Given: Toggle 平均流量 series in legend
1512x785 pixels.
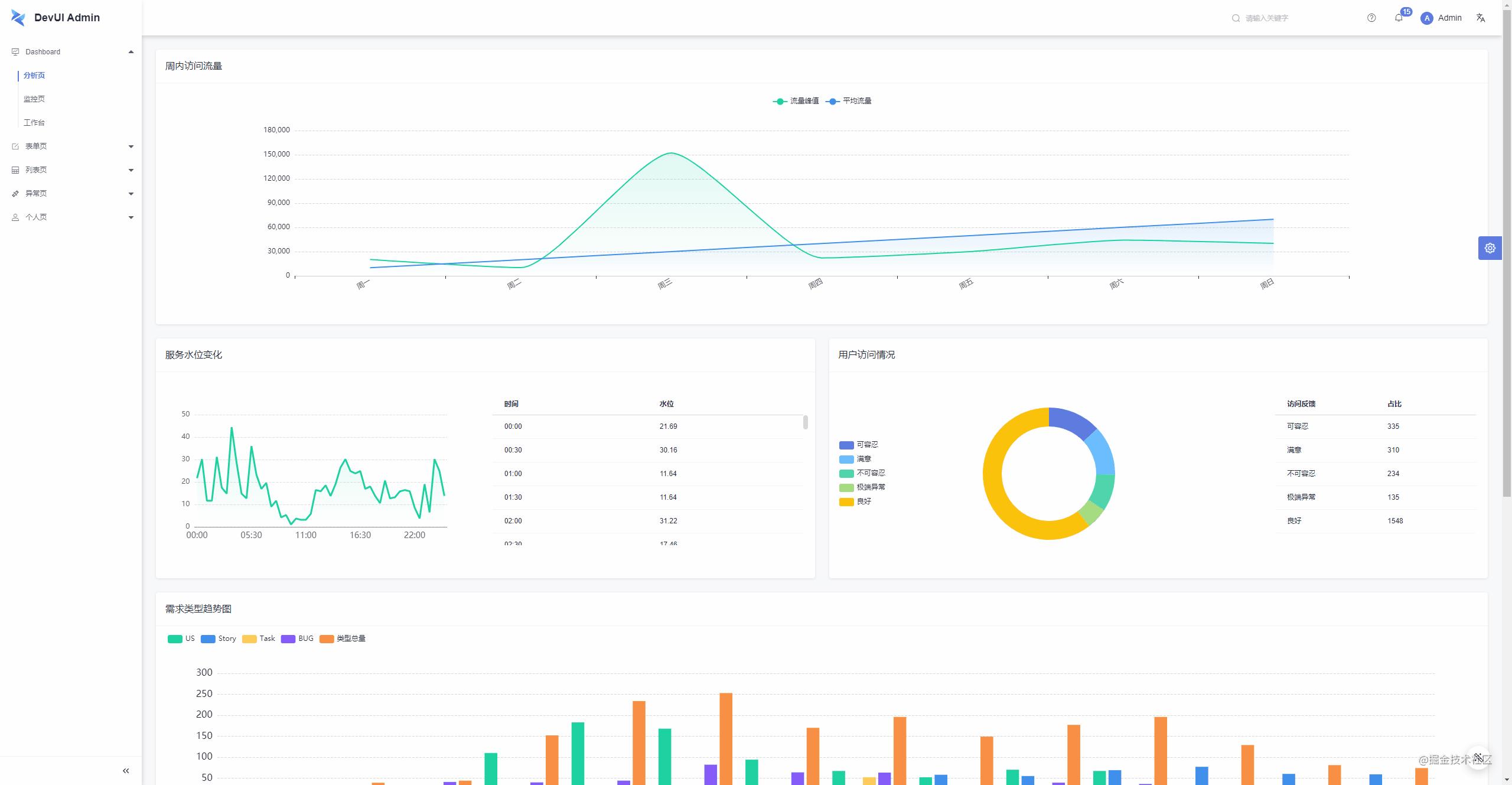Looking at the screenshot, I should (849, 101).
